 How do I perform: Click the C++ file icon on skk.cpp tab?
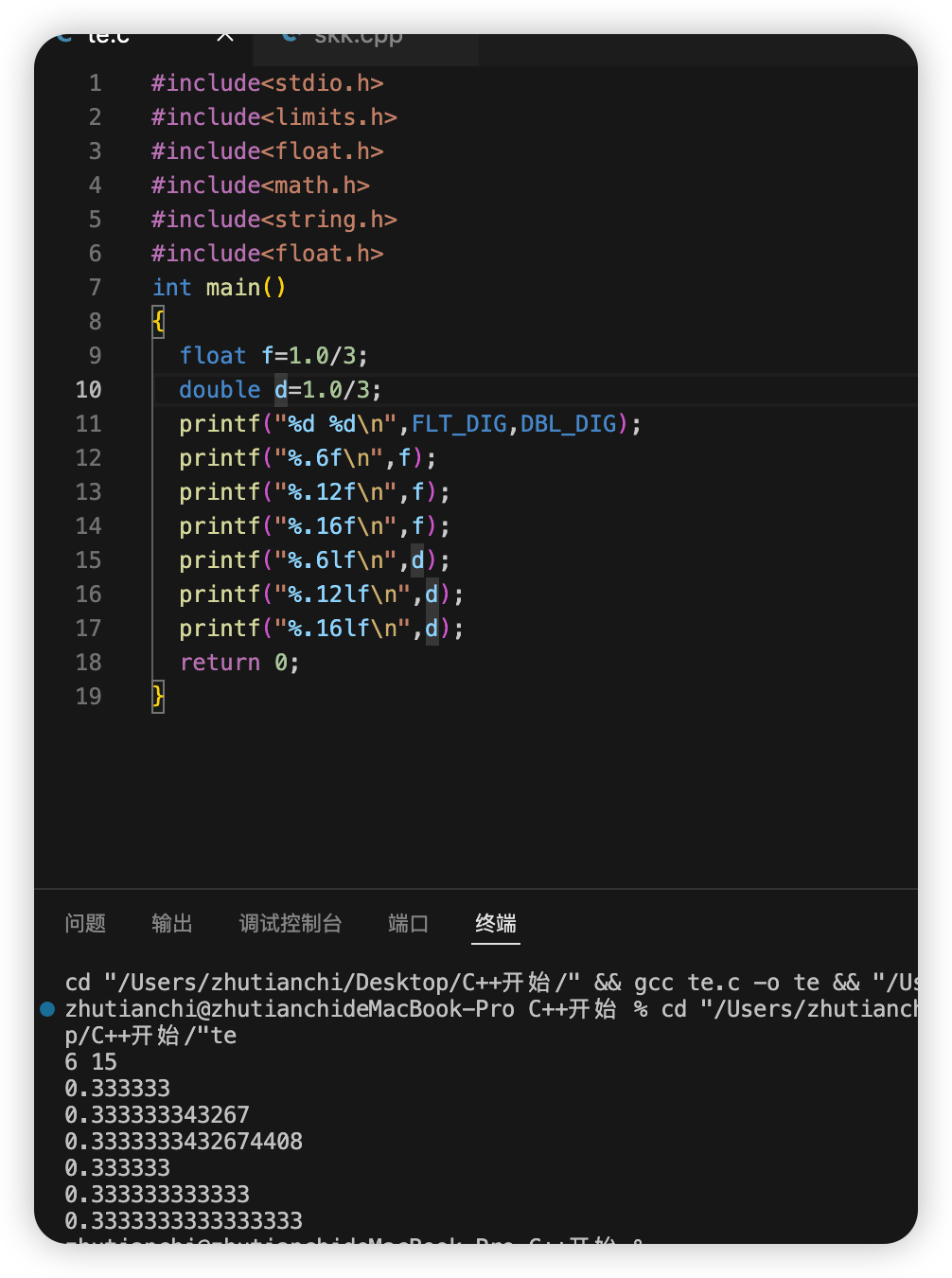291,37
